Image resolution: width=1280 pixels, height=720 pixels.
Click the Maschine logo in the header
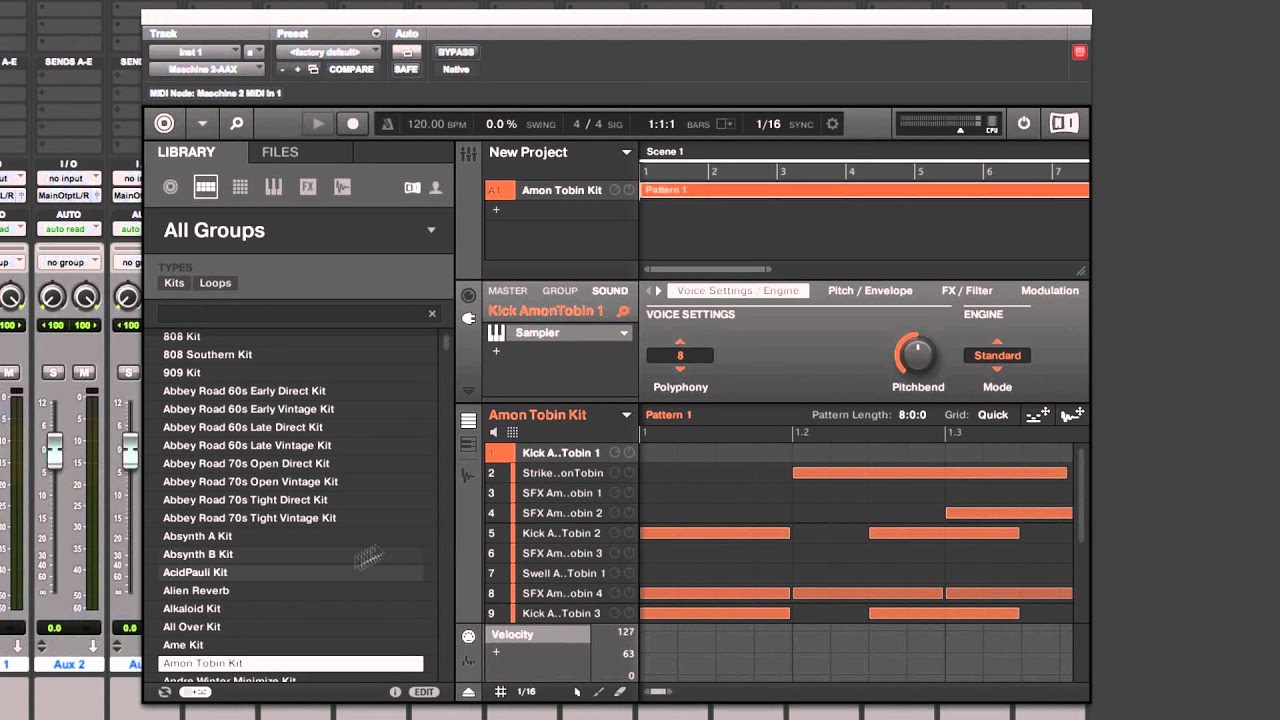coord(164,124)
